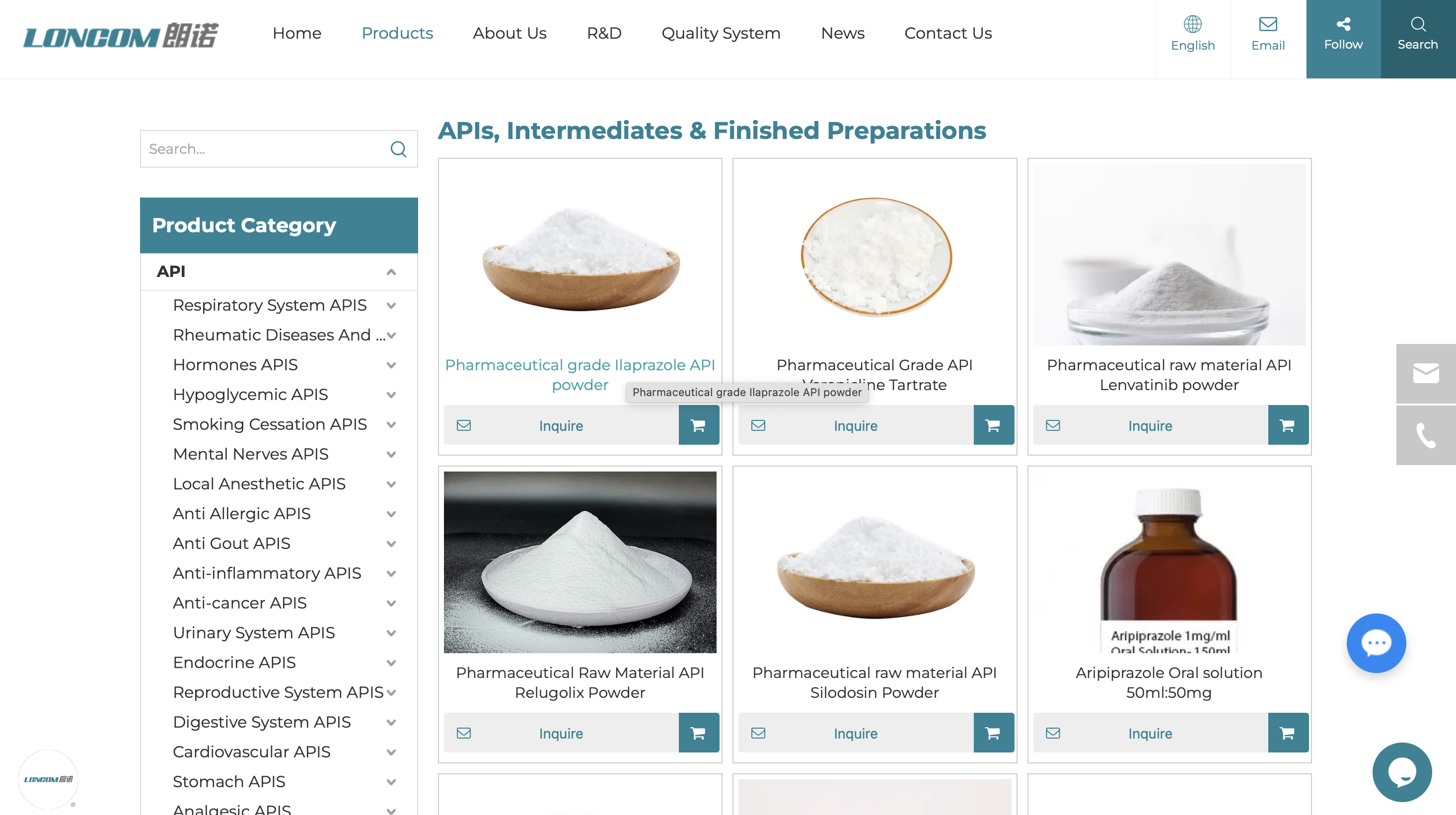Open the Email icon in header

(x=1268, y=24)
